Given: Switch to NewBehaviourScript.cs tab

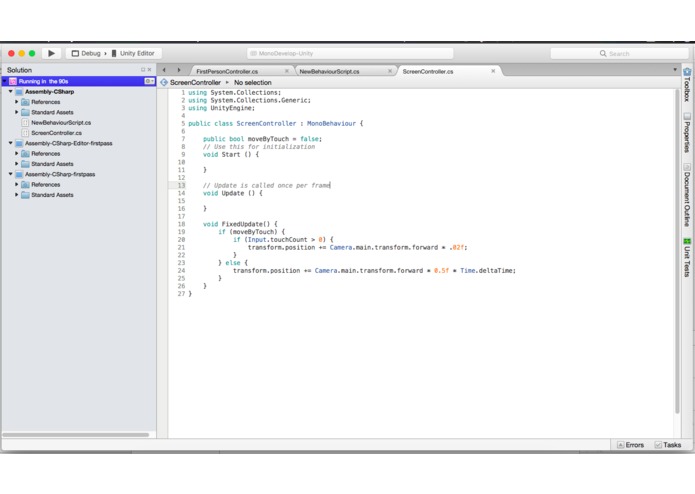Looking at the screenshot, I should coord(329,71).
